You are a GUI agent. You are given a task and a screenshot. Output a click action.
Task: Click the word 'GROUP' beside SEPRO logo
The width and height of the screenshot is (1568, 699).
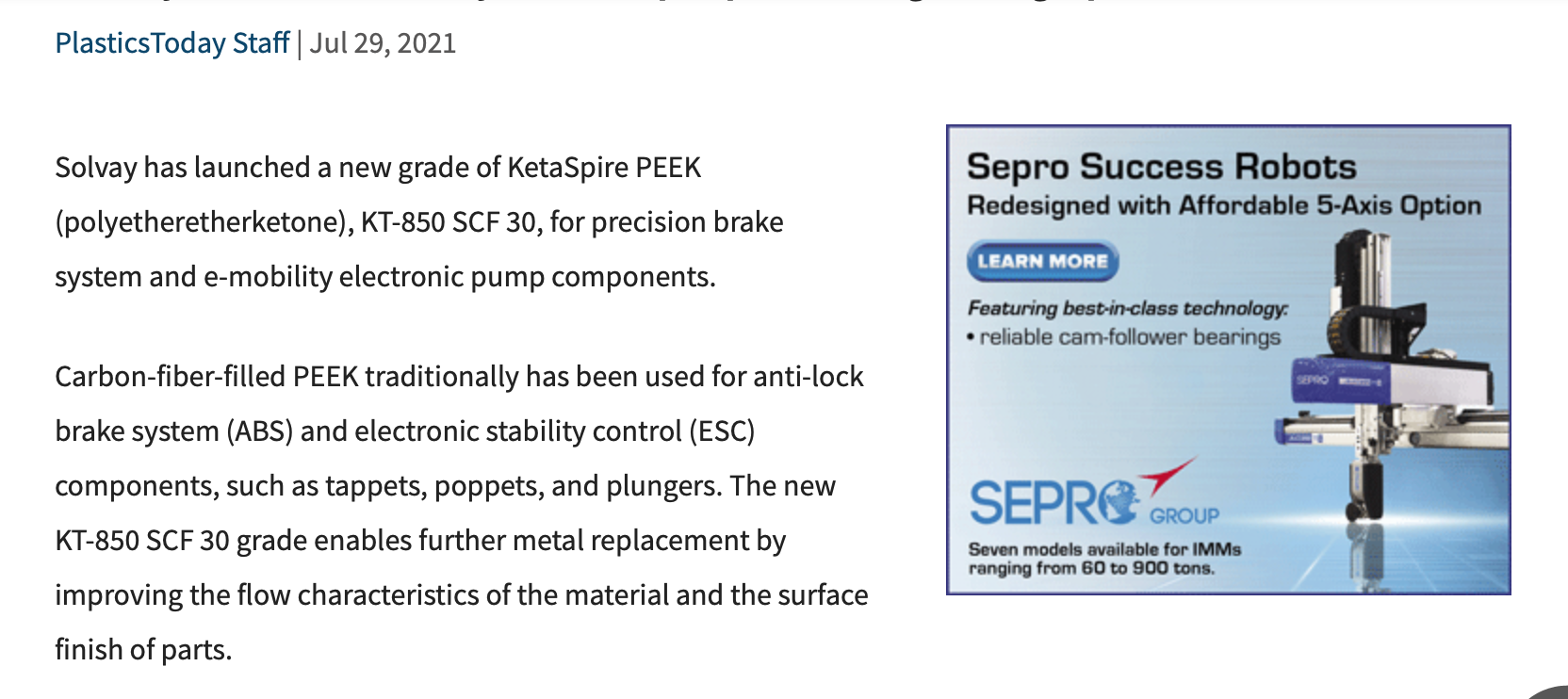tap(1184, 515)
